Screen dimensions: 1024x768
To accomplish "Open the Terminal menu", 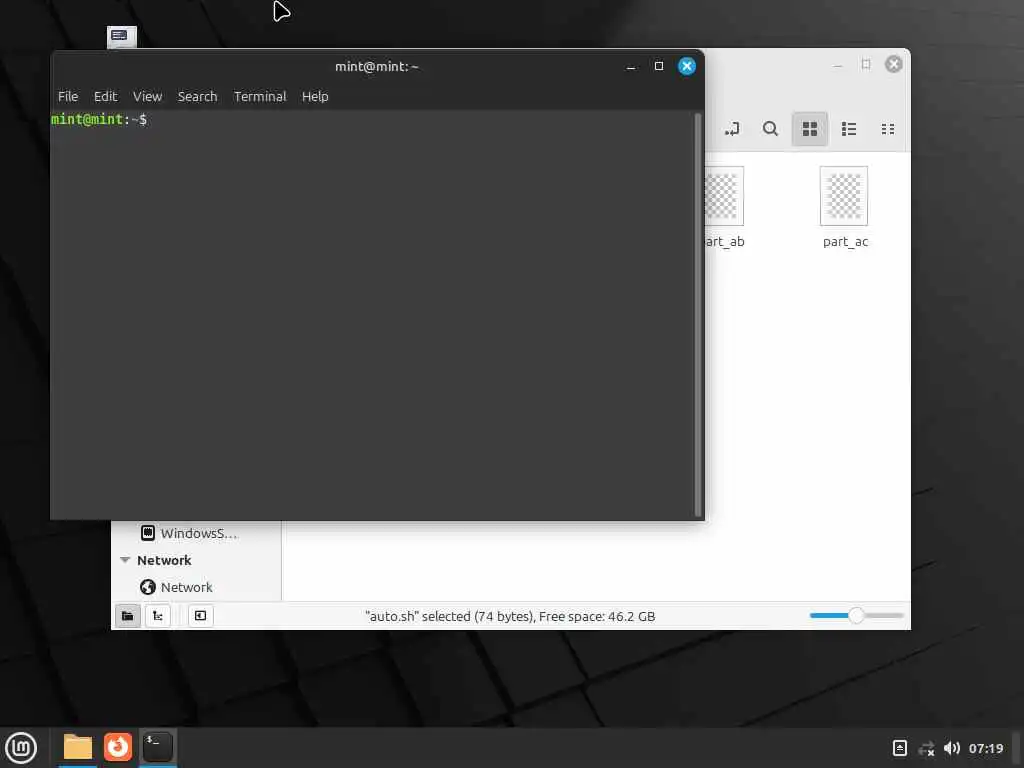I will click(x=260, y=97).
